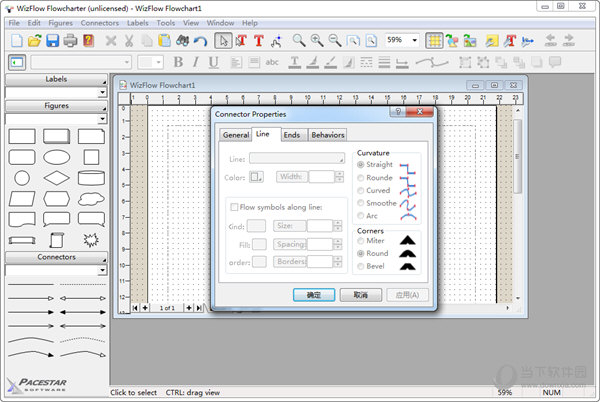Open the Tools menu
Screen dimensions: 600x402
[x=166, y=23]
